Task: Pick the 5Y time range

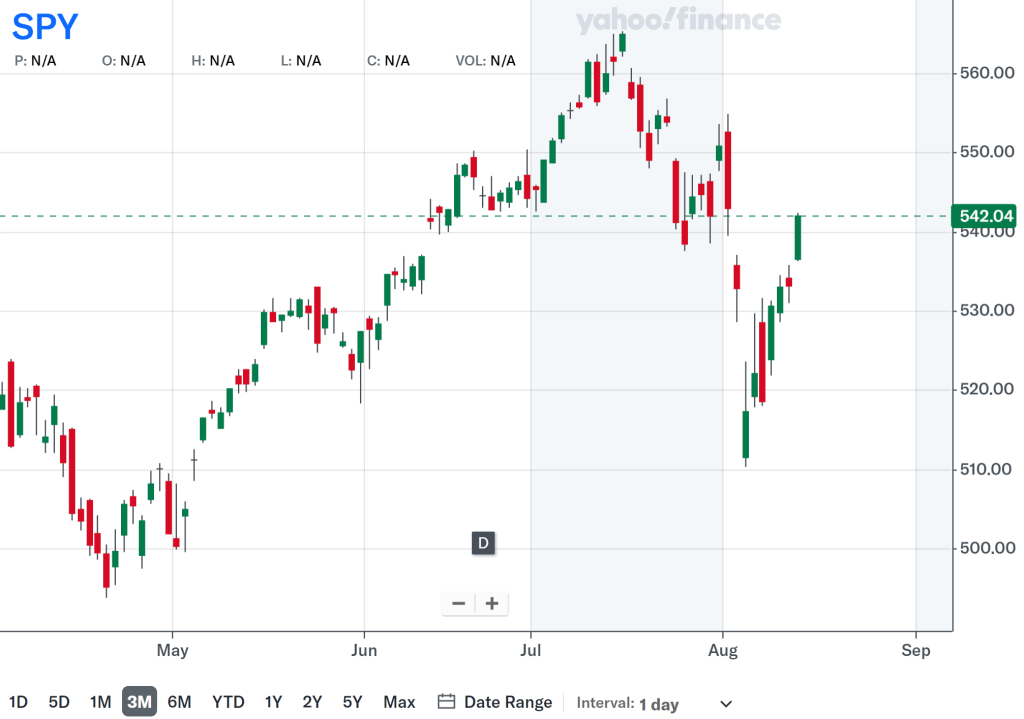Action: tap(352, 702)
